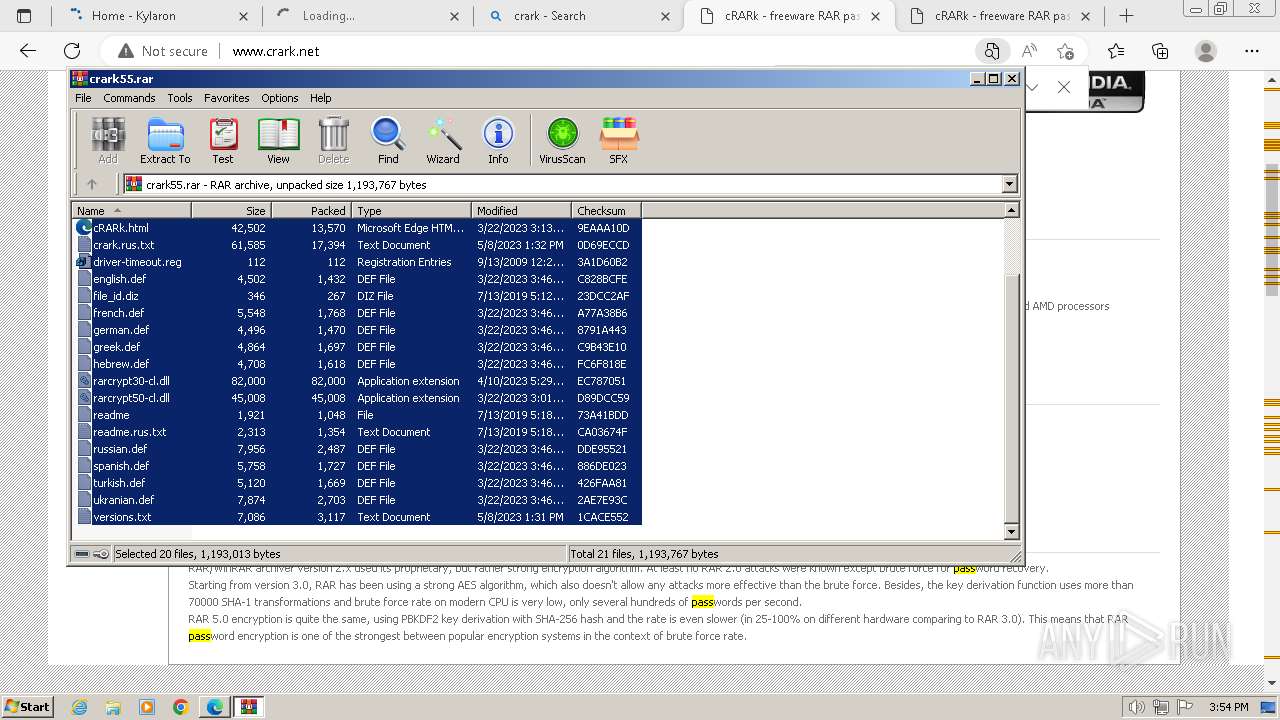Select the versions.txt file

[122, 517]
